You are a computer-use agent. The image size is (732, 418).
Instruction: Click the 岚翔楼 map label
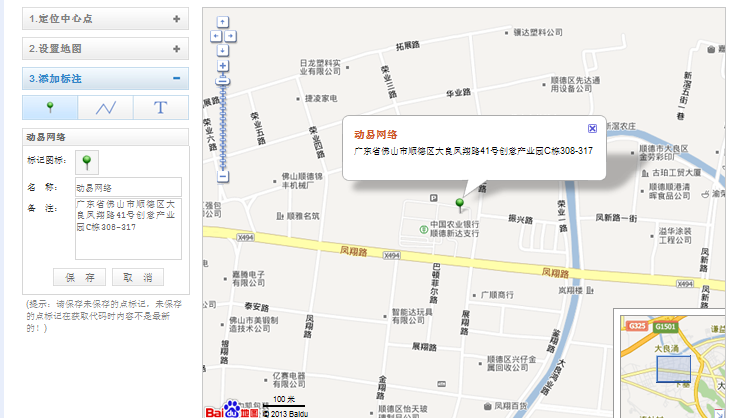click(x=570, y=290)
